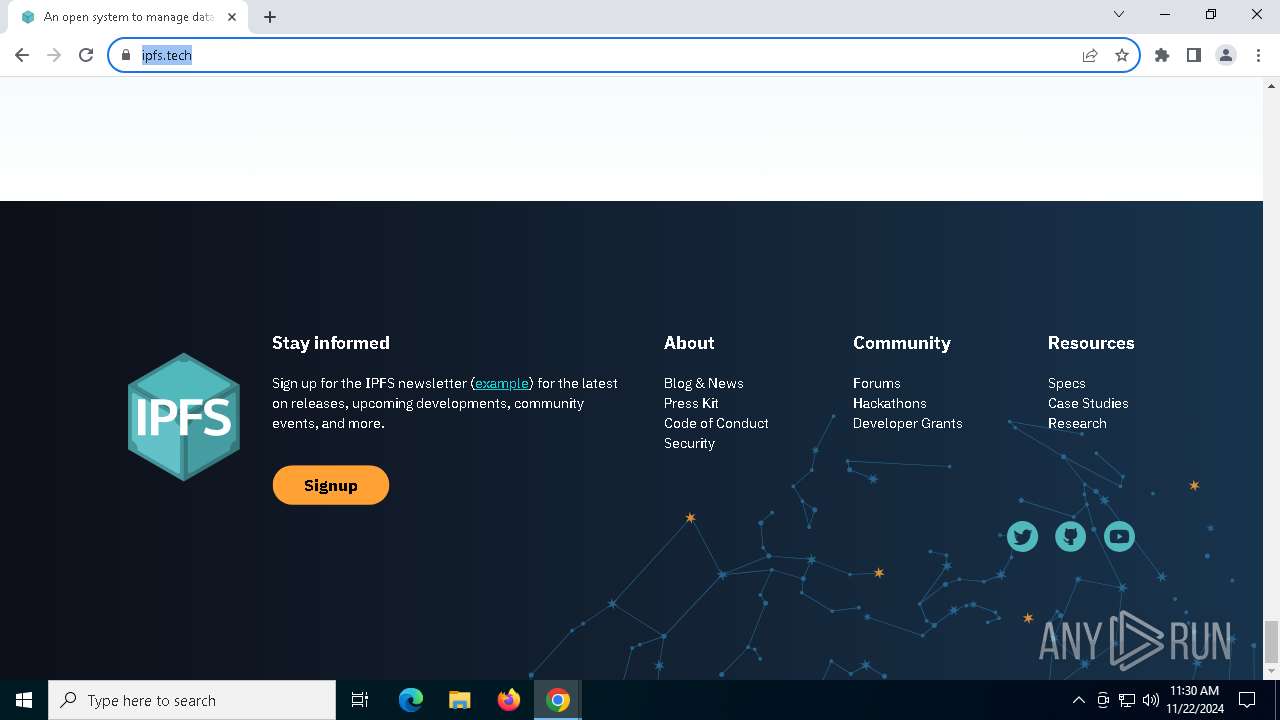The image size is (1280, 720).
Task: Share this page icon in address bar
Action: tap(1090, 55)
